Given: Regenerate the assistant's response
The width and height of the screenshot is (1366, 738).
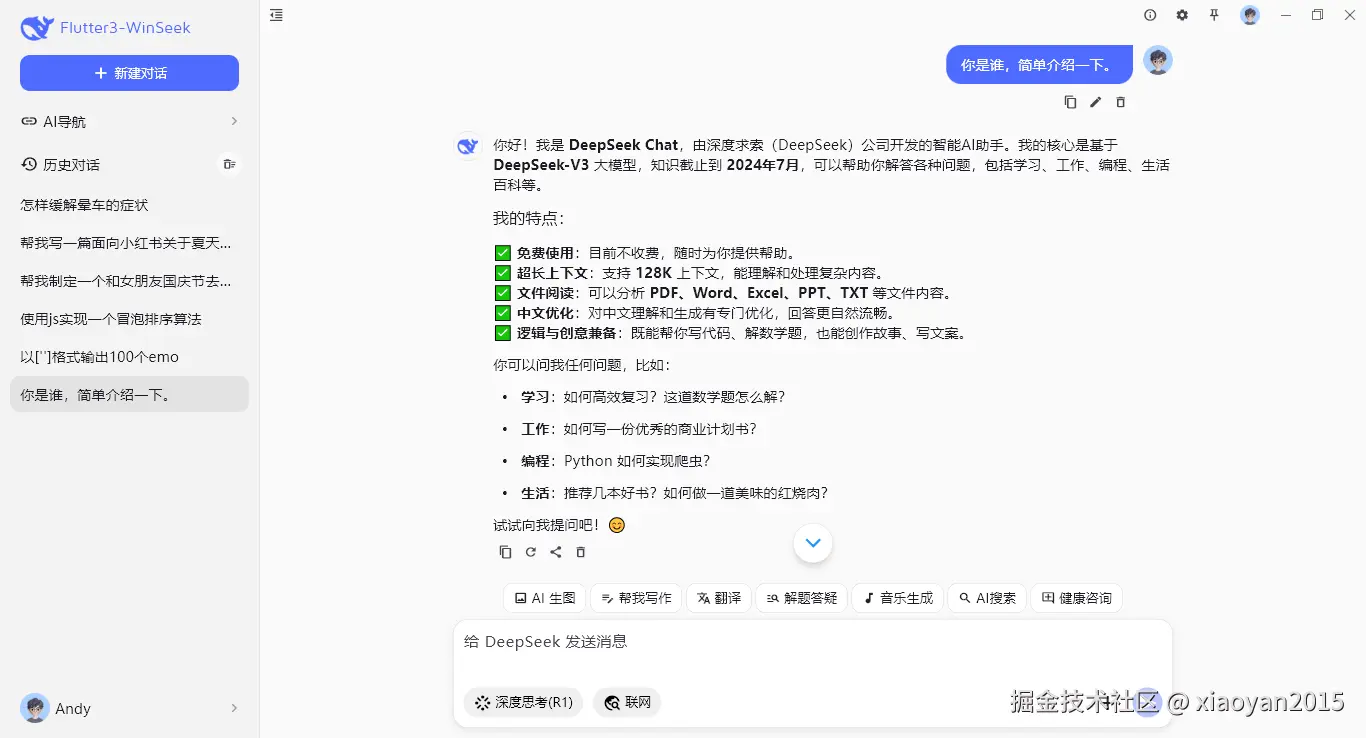Looking at the screenshot, I should 530,551.
